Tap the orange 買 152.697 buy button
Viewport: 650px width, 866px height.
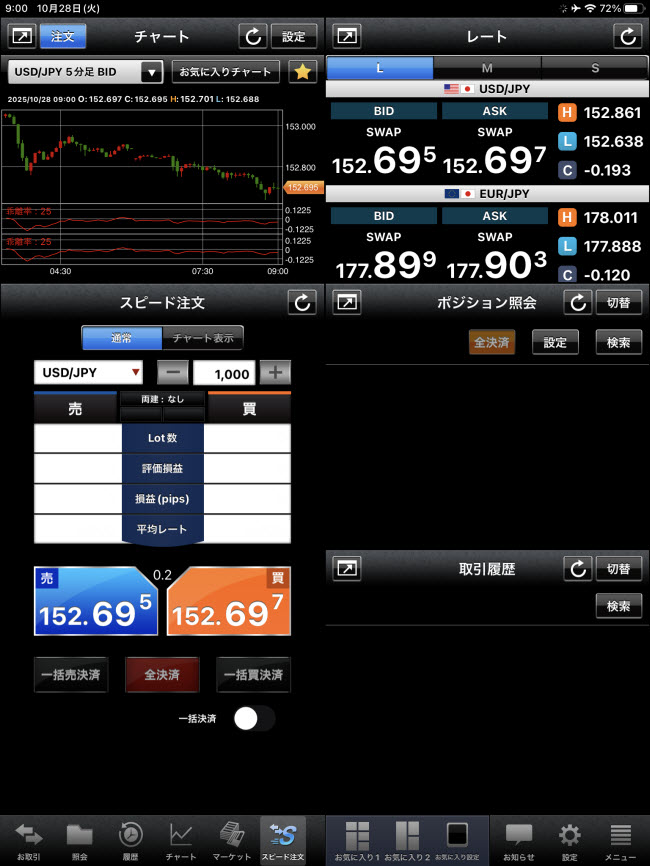click(229, 602)
